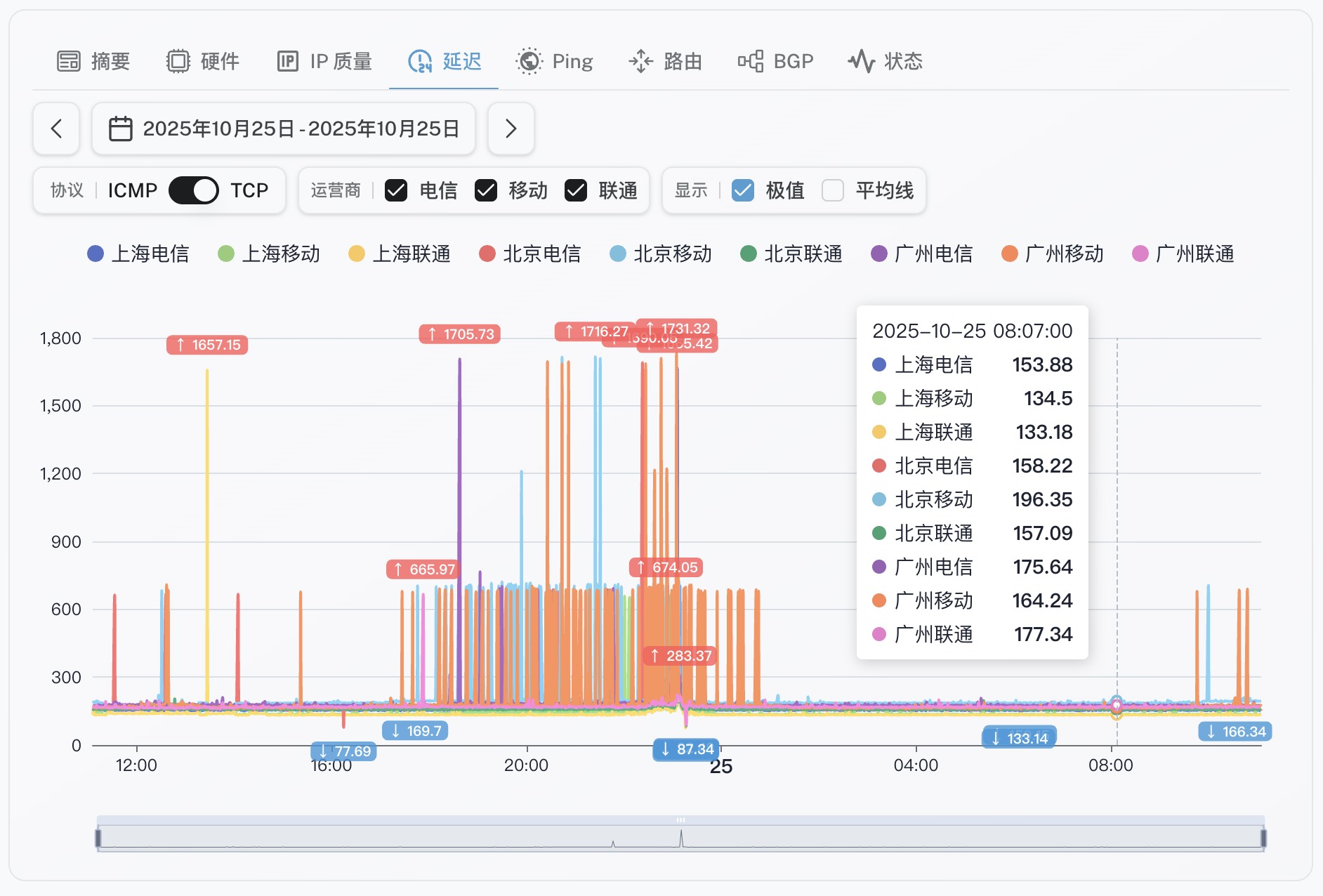Screen dimensions: 1323x896
Task: Go to previous date with left chevron
Action: (x=56, y=129)
